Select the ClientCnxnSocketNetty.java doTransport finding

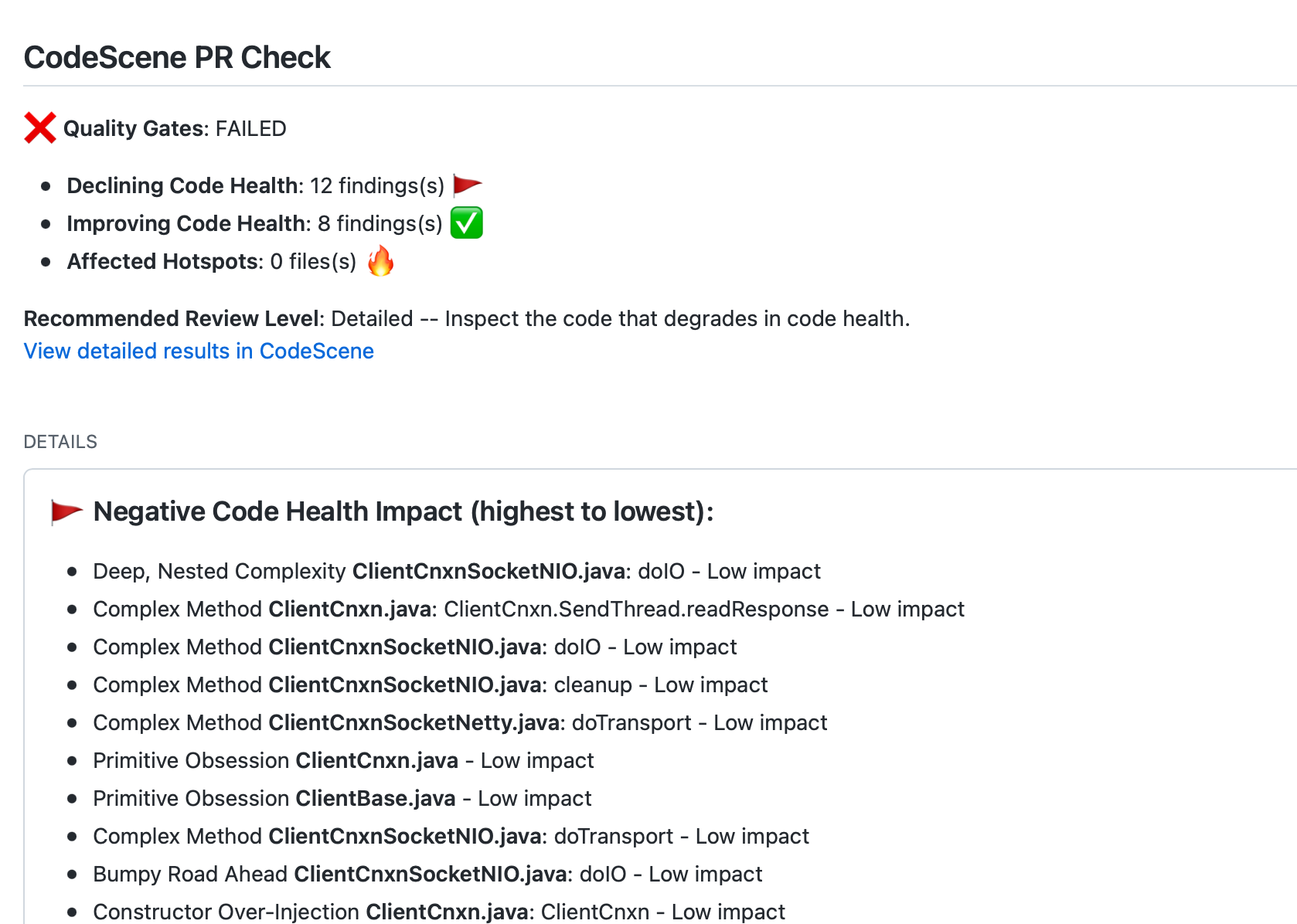click(x=460, y=722)
